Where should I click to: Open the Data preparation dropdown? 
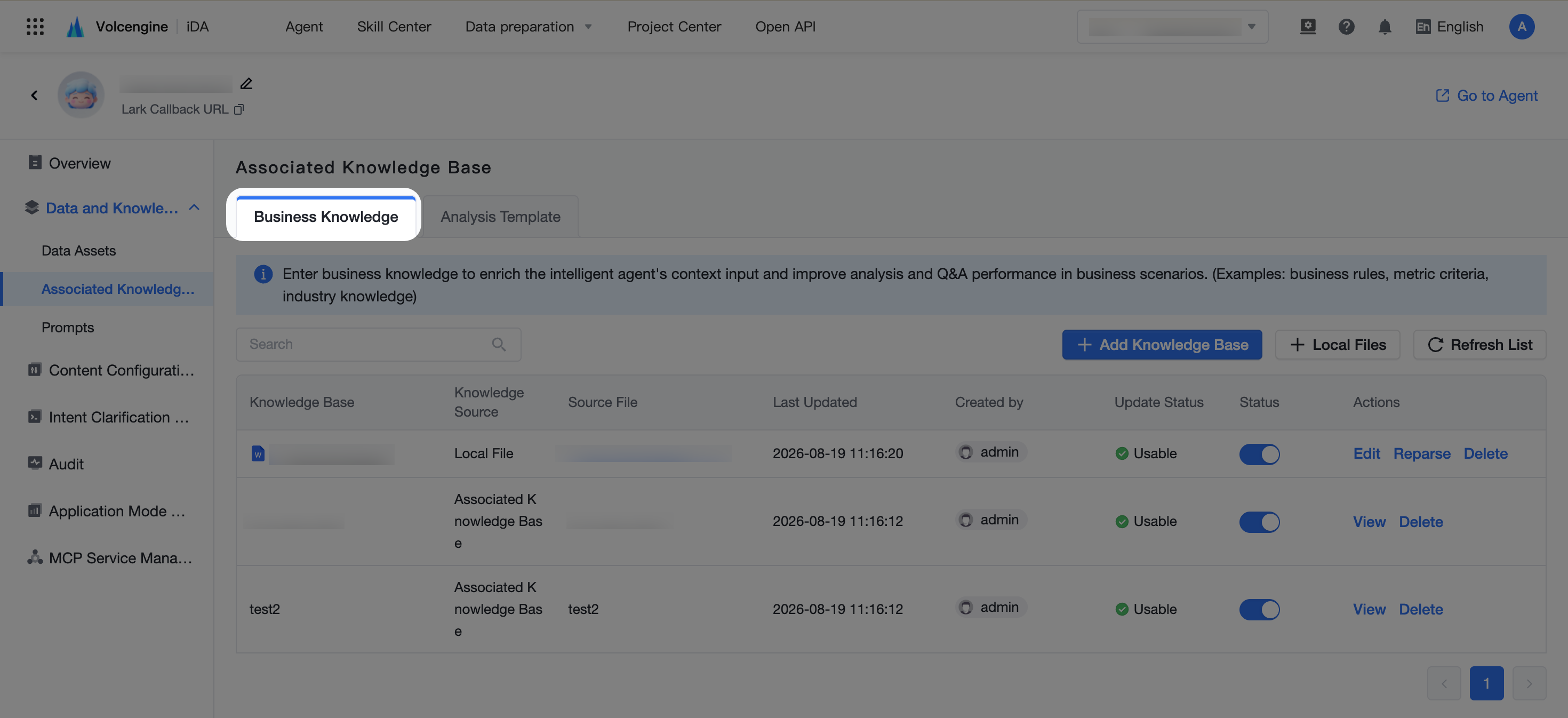coord(529,27)
